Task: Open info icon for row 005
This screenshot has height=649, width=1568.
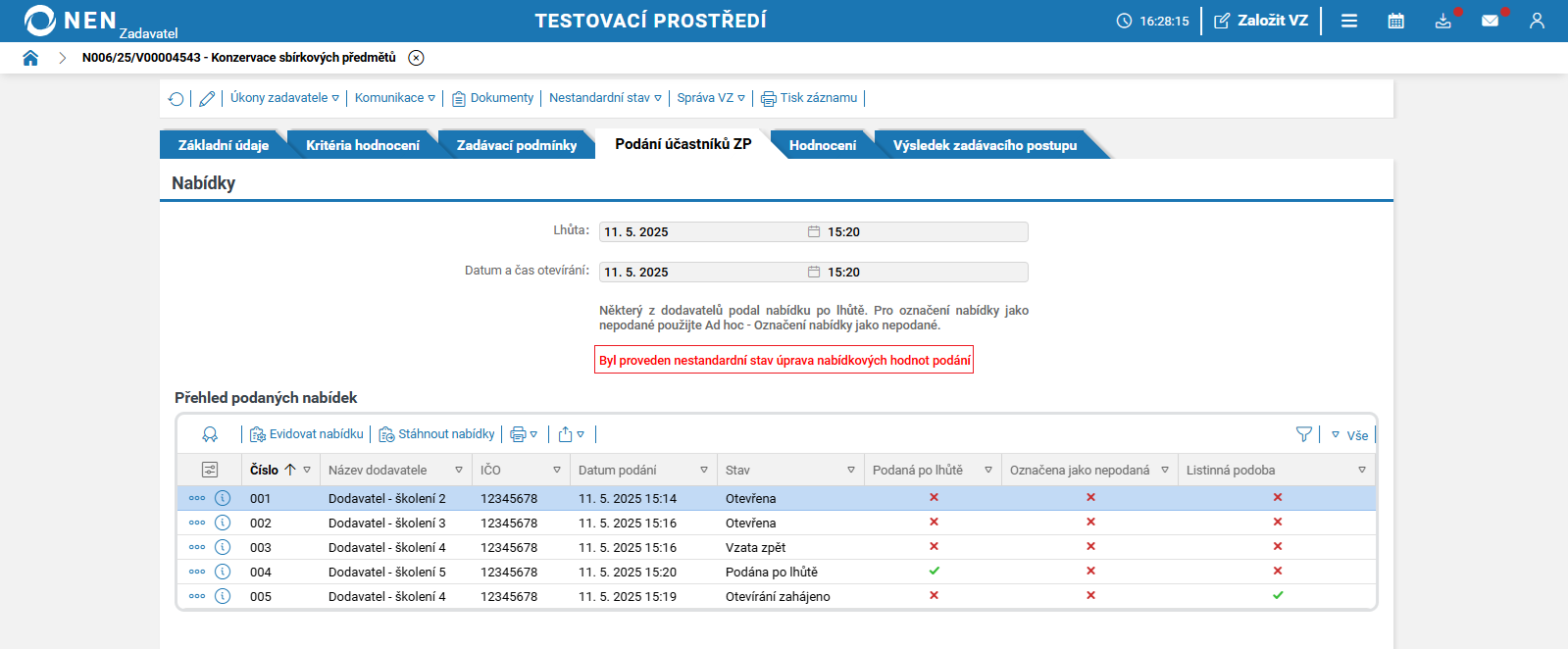Action: pos(223,596)
